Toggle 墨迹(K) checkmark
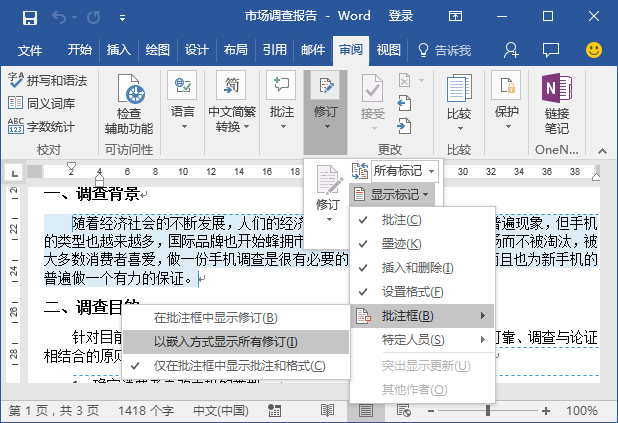The height and width of the screenshot is (423, 618). click(x=423, y=244)
